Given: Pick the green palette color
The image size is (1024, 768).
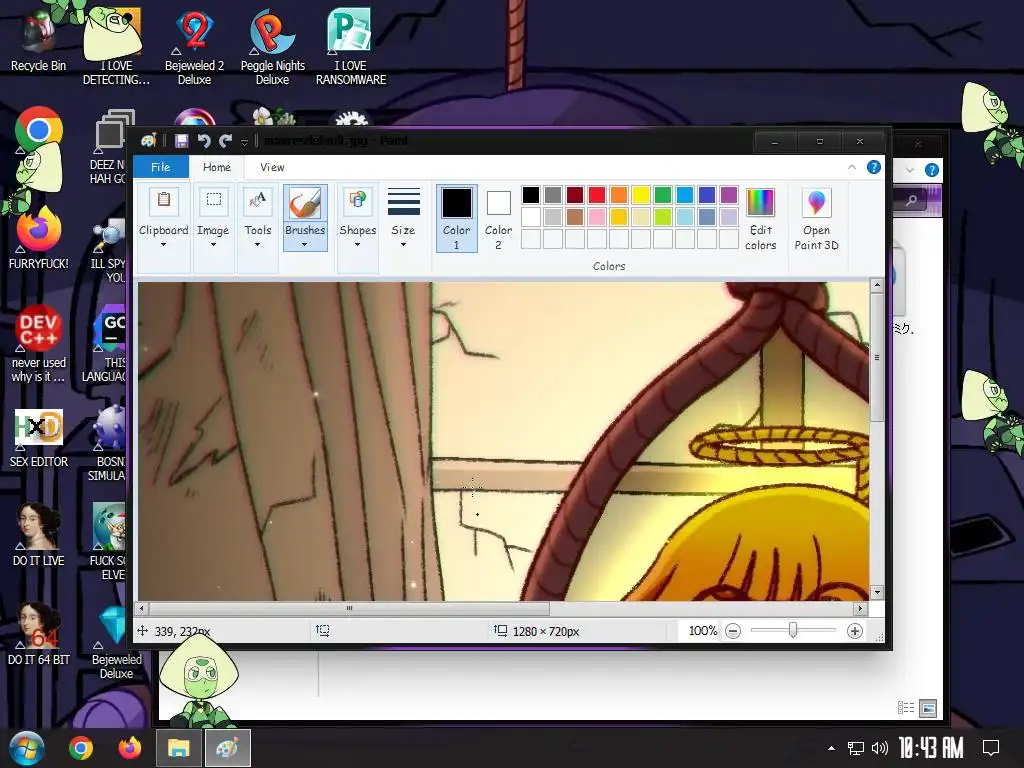Looking at the screenshot, I should click(x=663, y=195).
